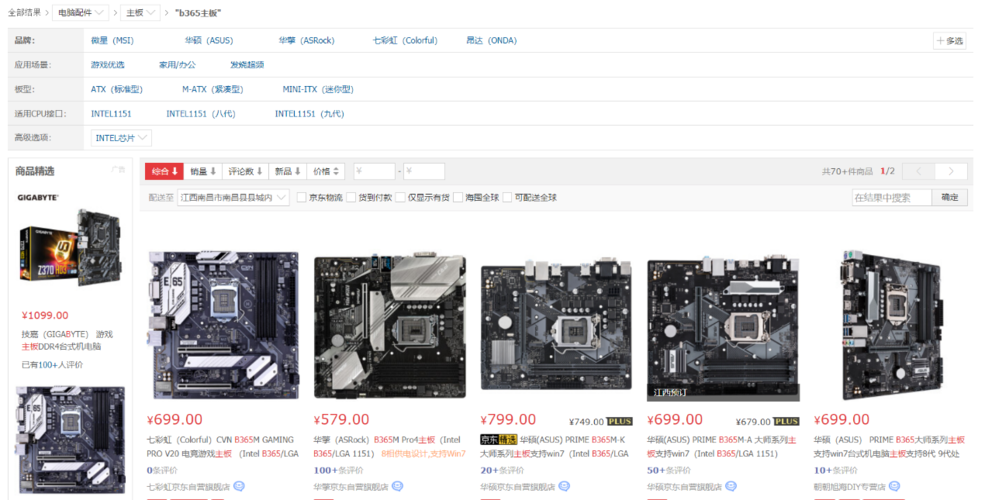Filter by brand 华擎 (ASRock)
985x500 pixels.
pyautogui.click(x=307, y=40)
